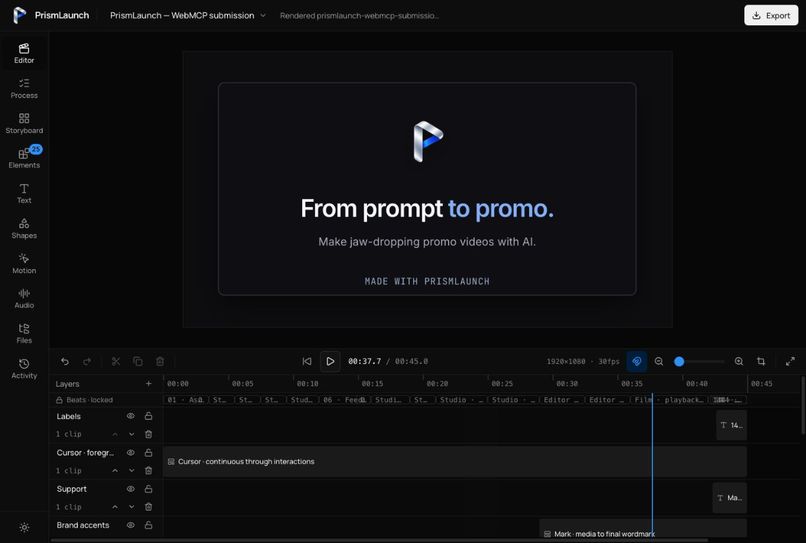Image resolution: width=806 pixels, height=543 pixels.
Task: Move the Support layer up
Action: coord(115,507)
